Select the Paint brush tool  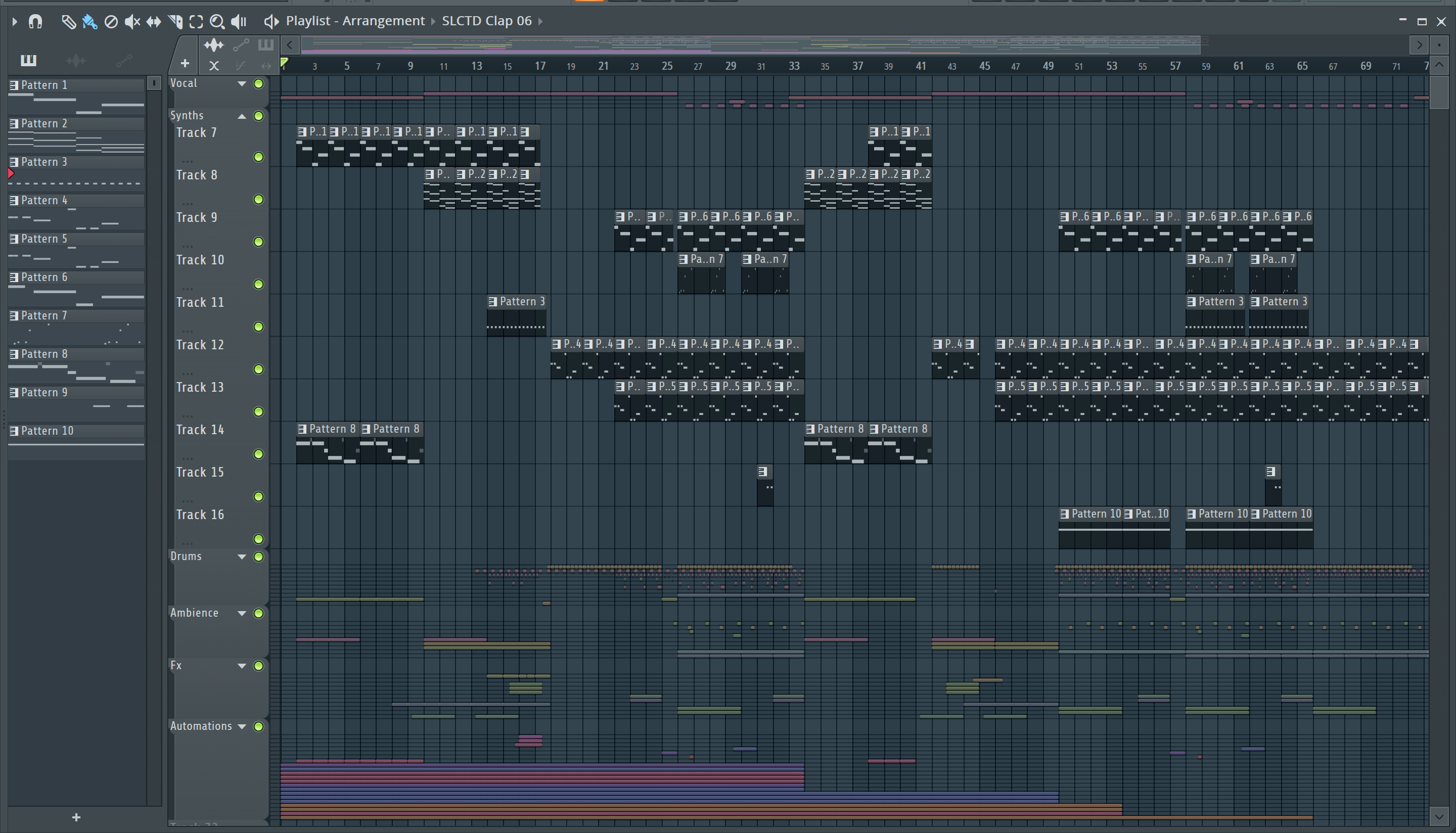pos(89,22)
